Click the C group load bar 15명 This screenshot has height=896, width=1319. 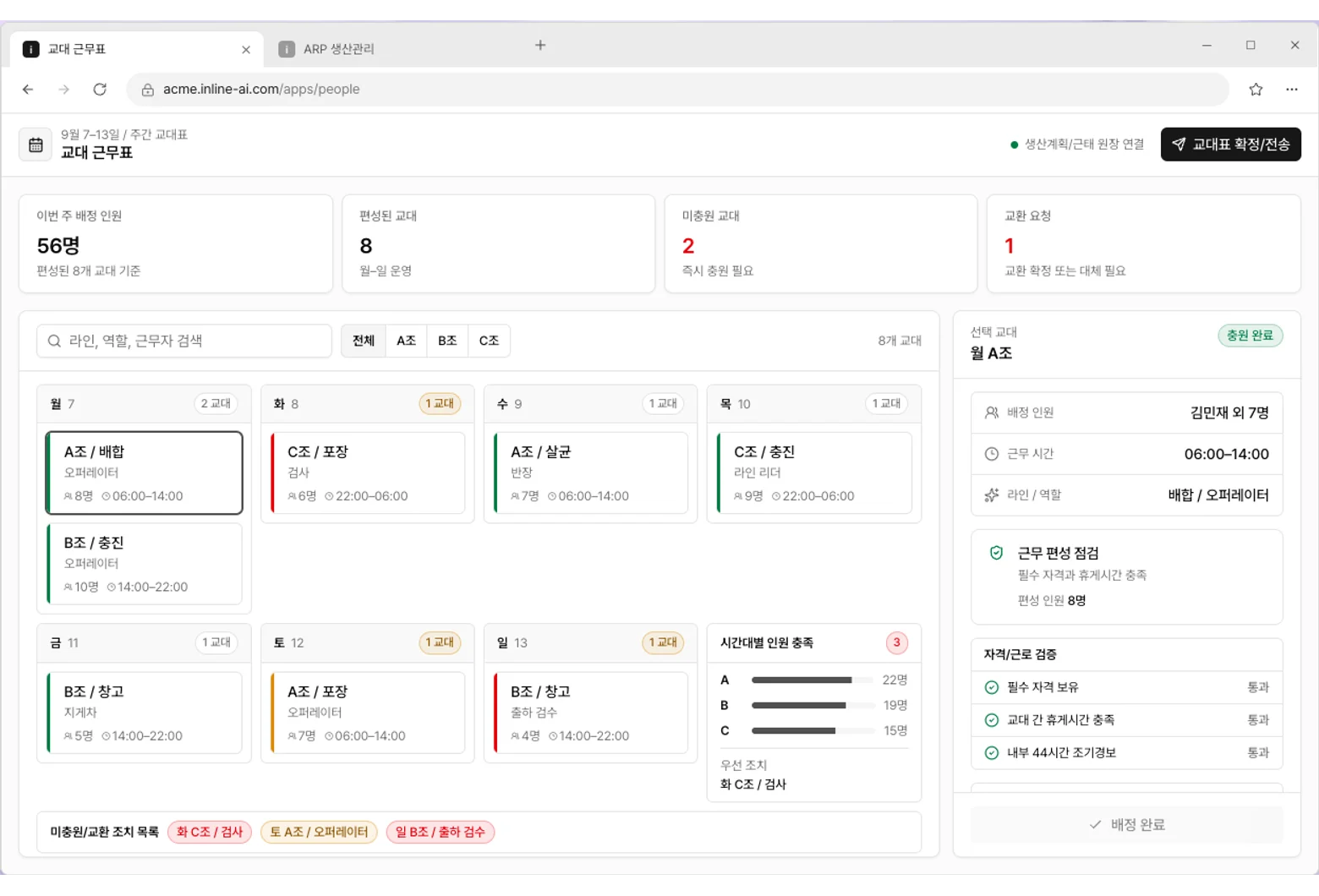click(x=814, y=730)
